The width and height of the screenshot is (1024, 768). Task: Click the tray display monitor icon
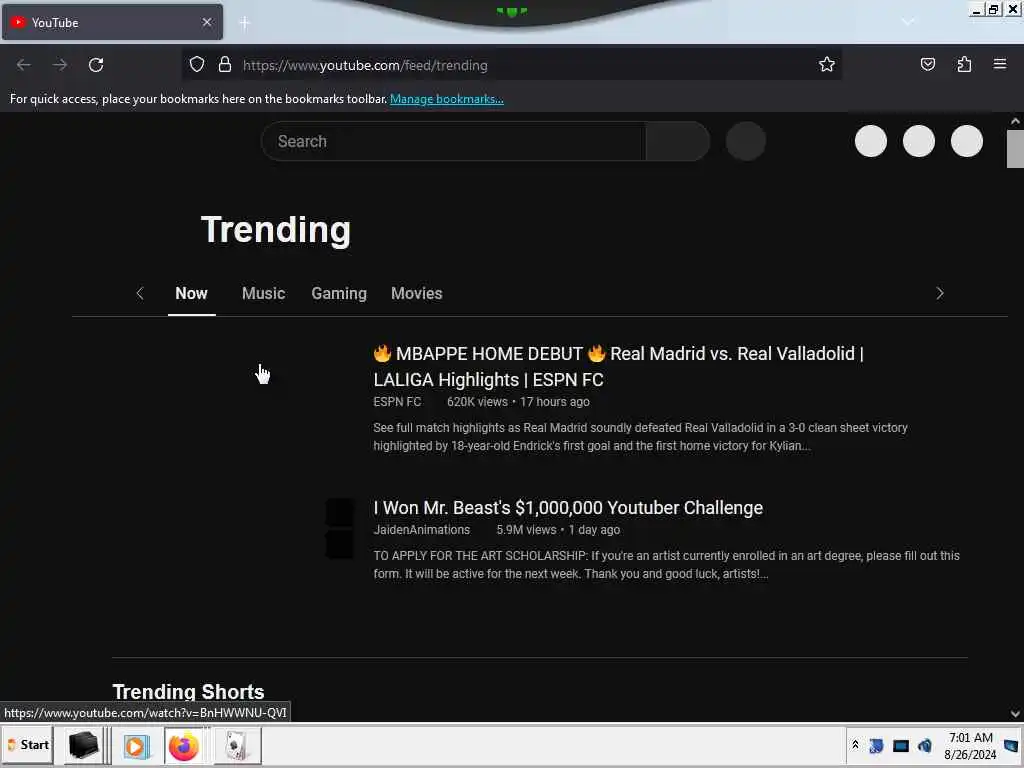901,745
